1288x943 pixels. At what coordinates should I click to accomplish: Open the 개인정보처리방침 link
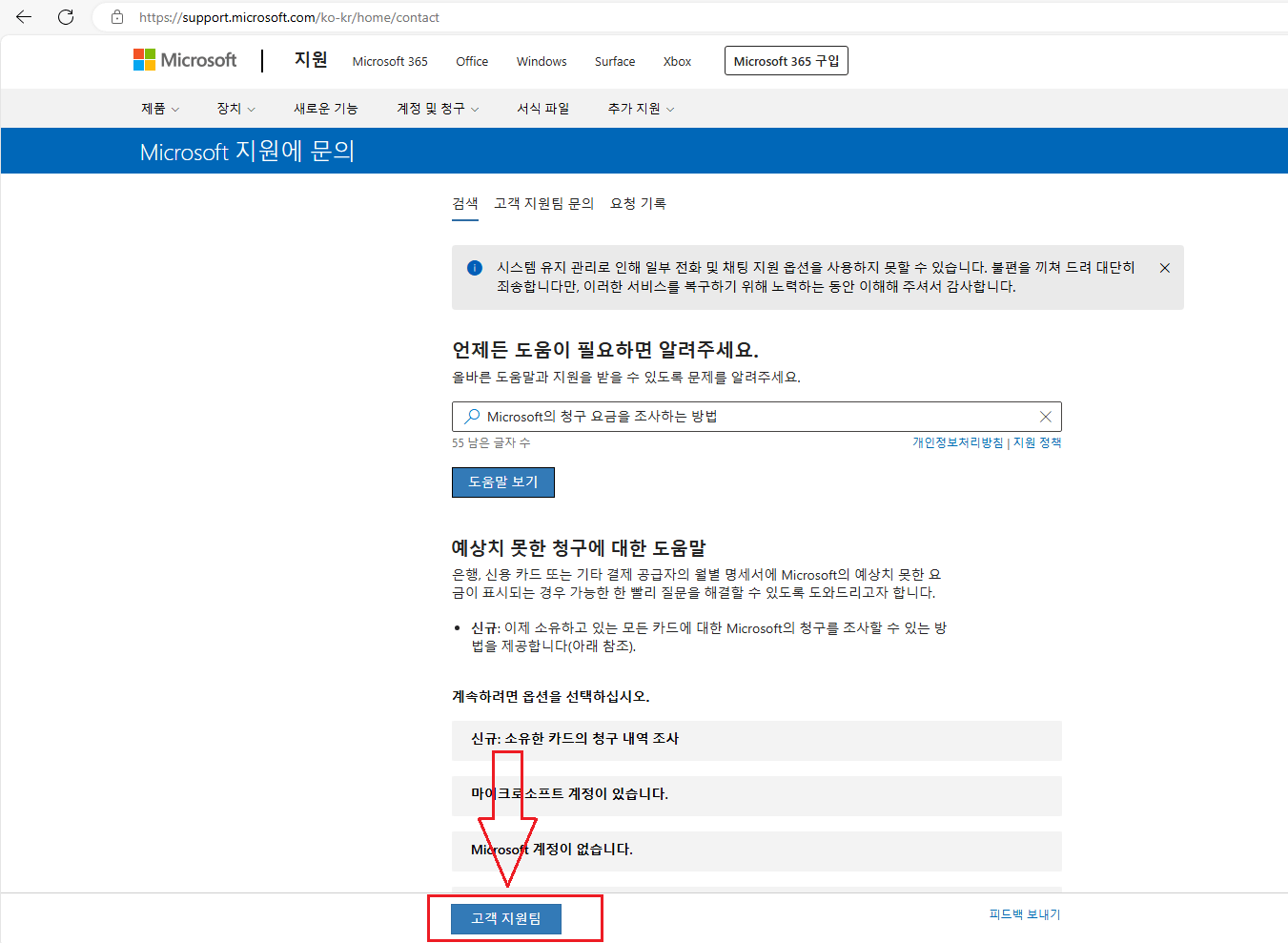(x=958, y=442)
